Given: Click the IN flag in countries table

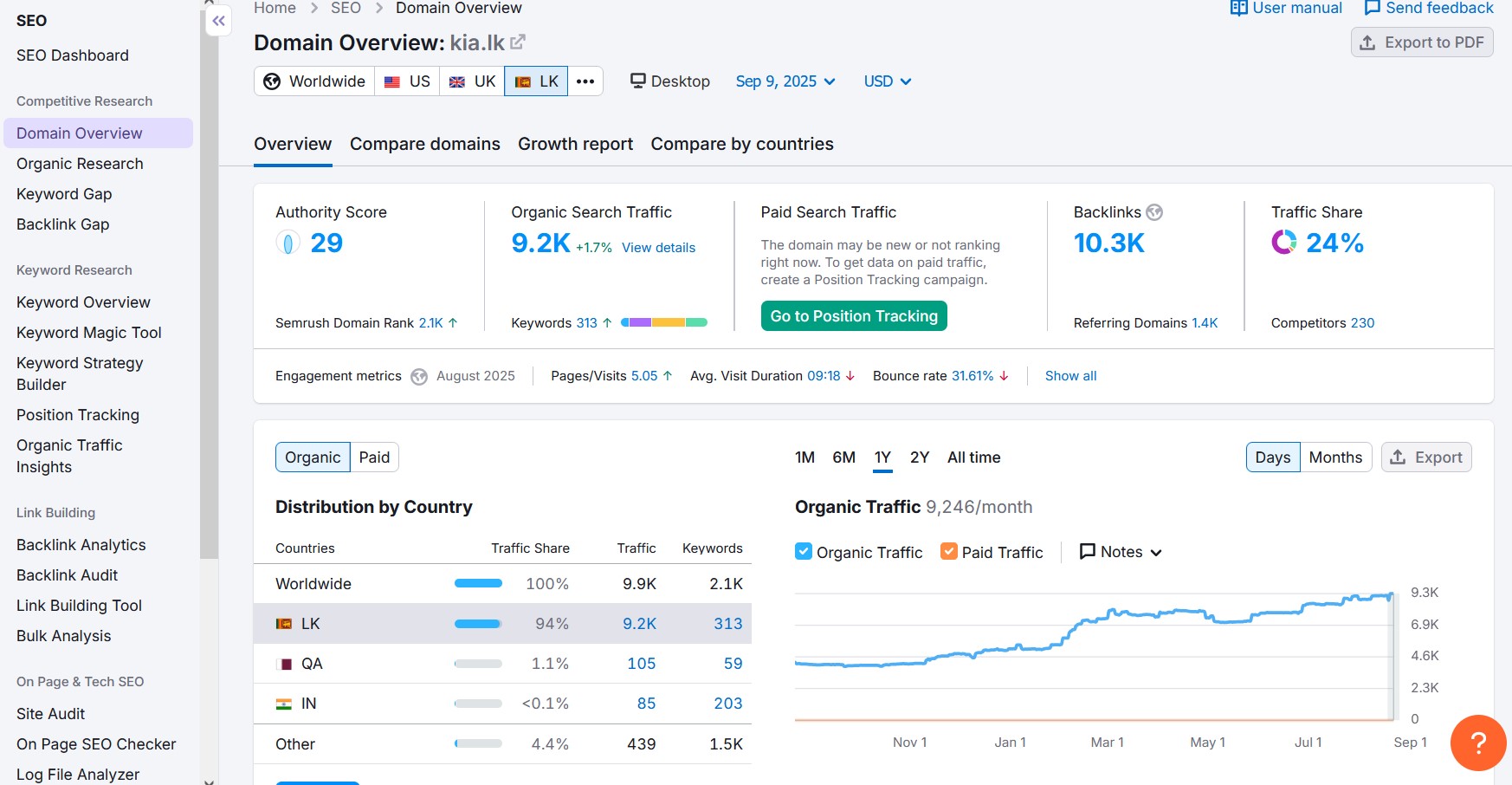Looking at the screenshot, I should click(x=284, y=704).
